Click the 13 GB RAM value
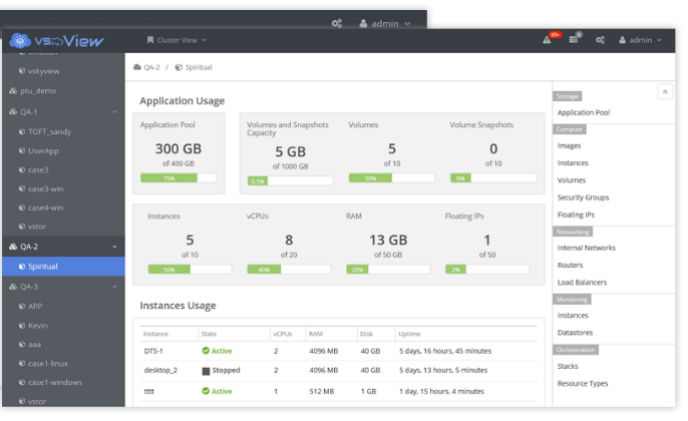Image resolution: width=688 pixels, height=421 pixels. 388,240
